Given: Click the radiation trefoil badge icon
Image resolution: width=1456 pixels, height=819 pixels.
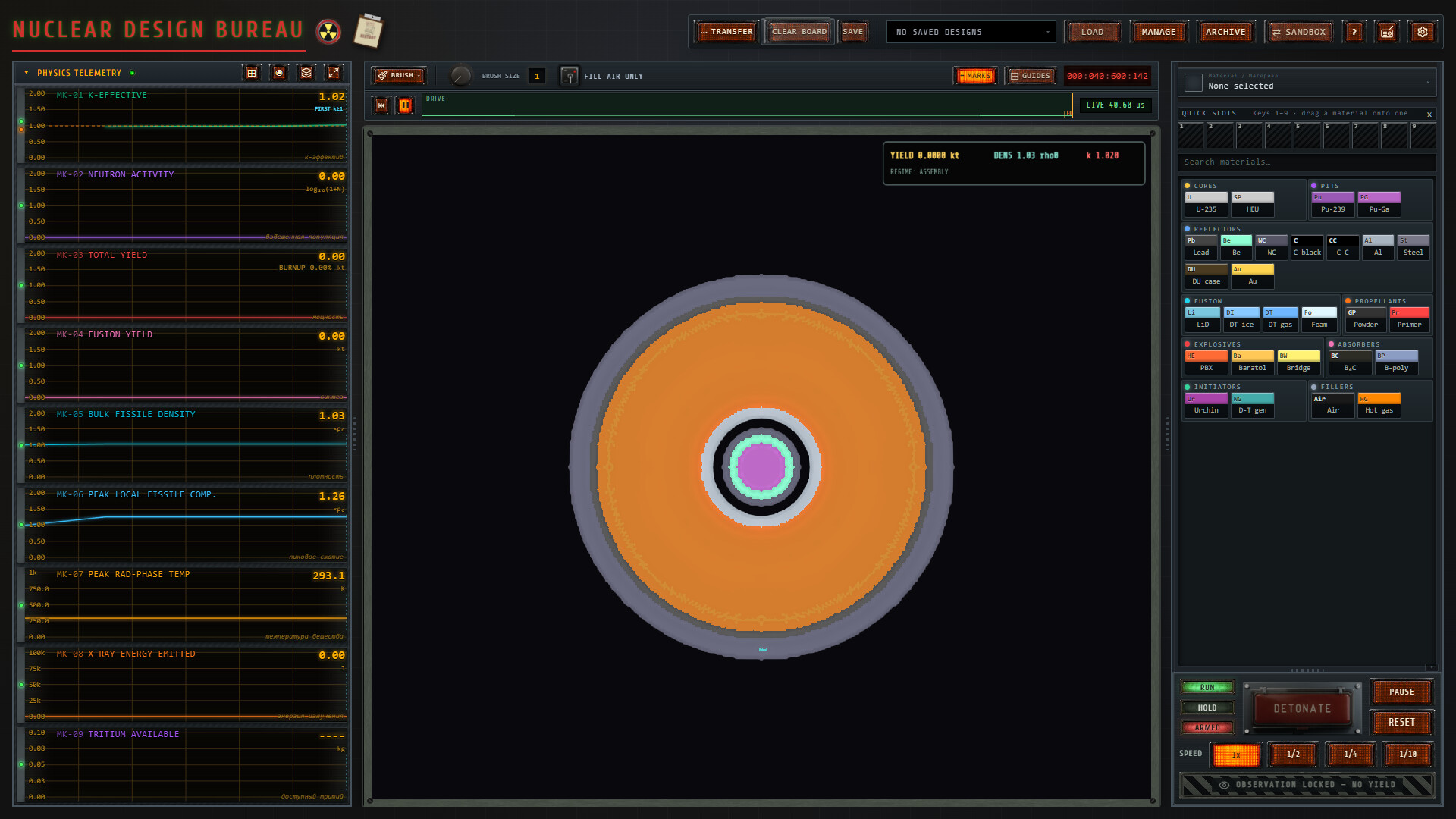Looking at the screenshot, I should 328,32.
